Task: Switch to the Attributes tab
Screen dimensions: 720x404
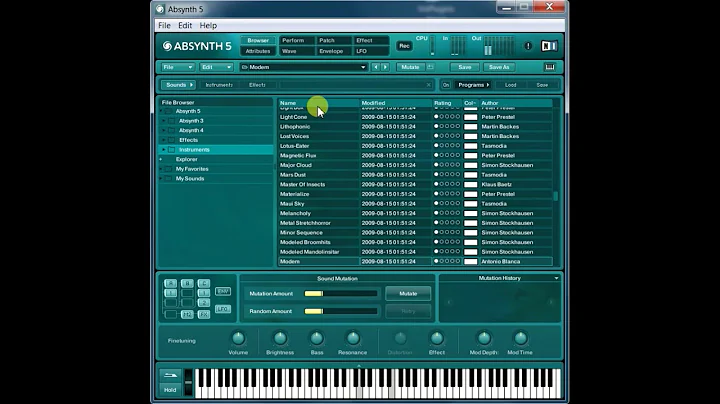Action: (258, 51)
